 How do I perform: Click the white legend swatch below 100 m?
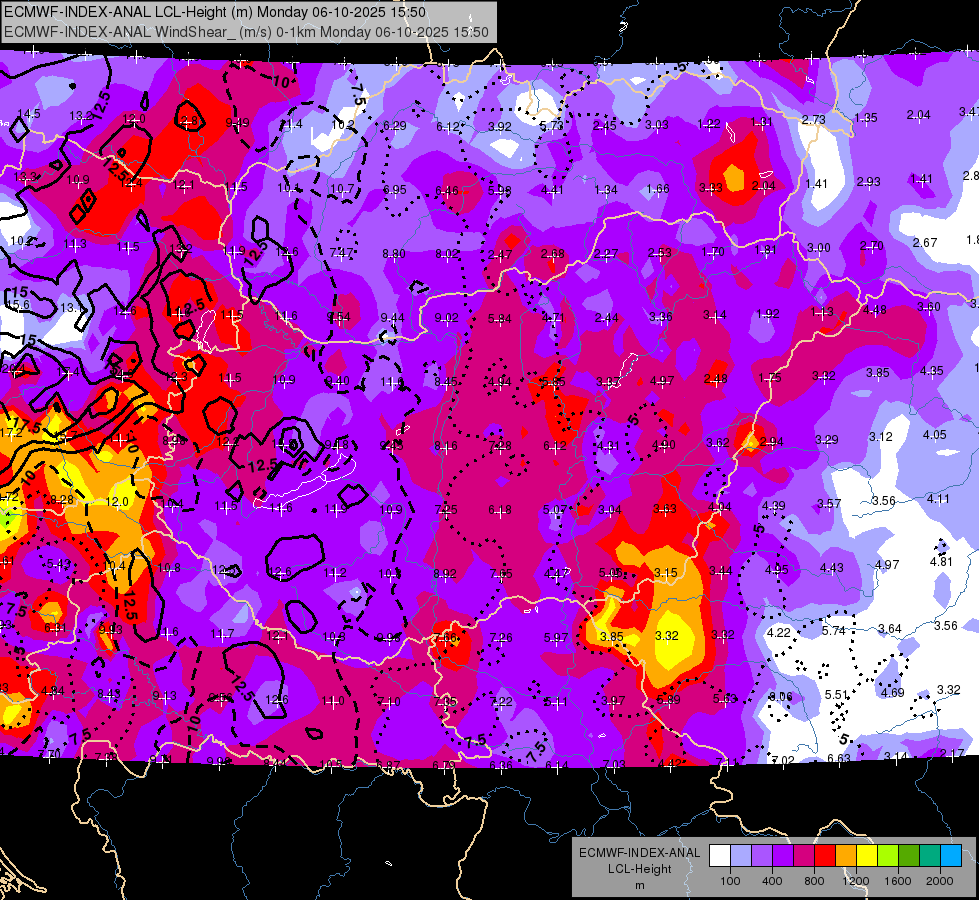click(x=720, y=856)
